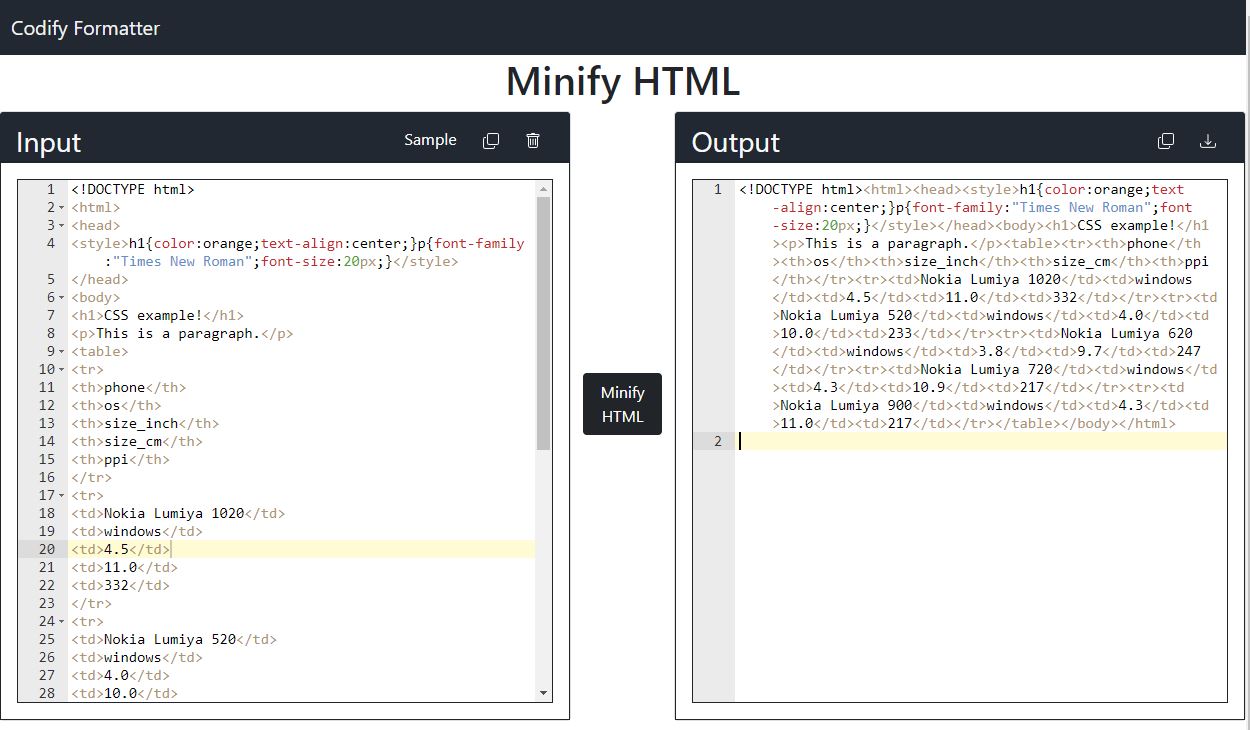
Task: Select line number 1 in output gutter
Action: (x=717, y=190)
